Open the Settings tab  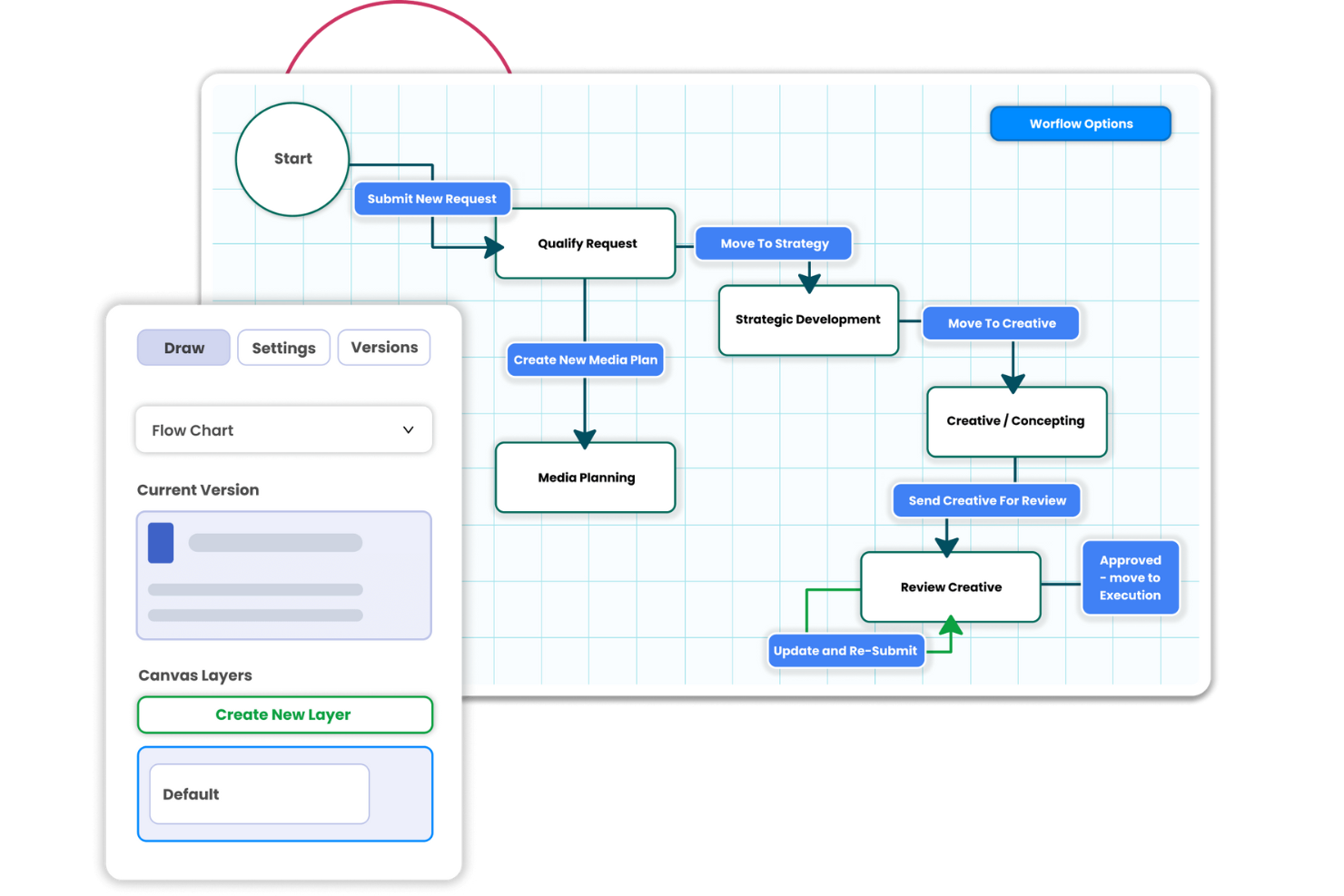[283, 348]
